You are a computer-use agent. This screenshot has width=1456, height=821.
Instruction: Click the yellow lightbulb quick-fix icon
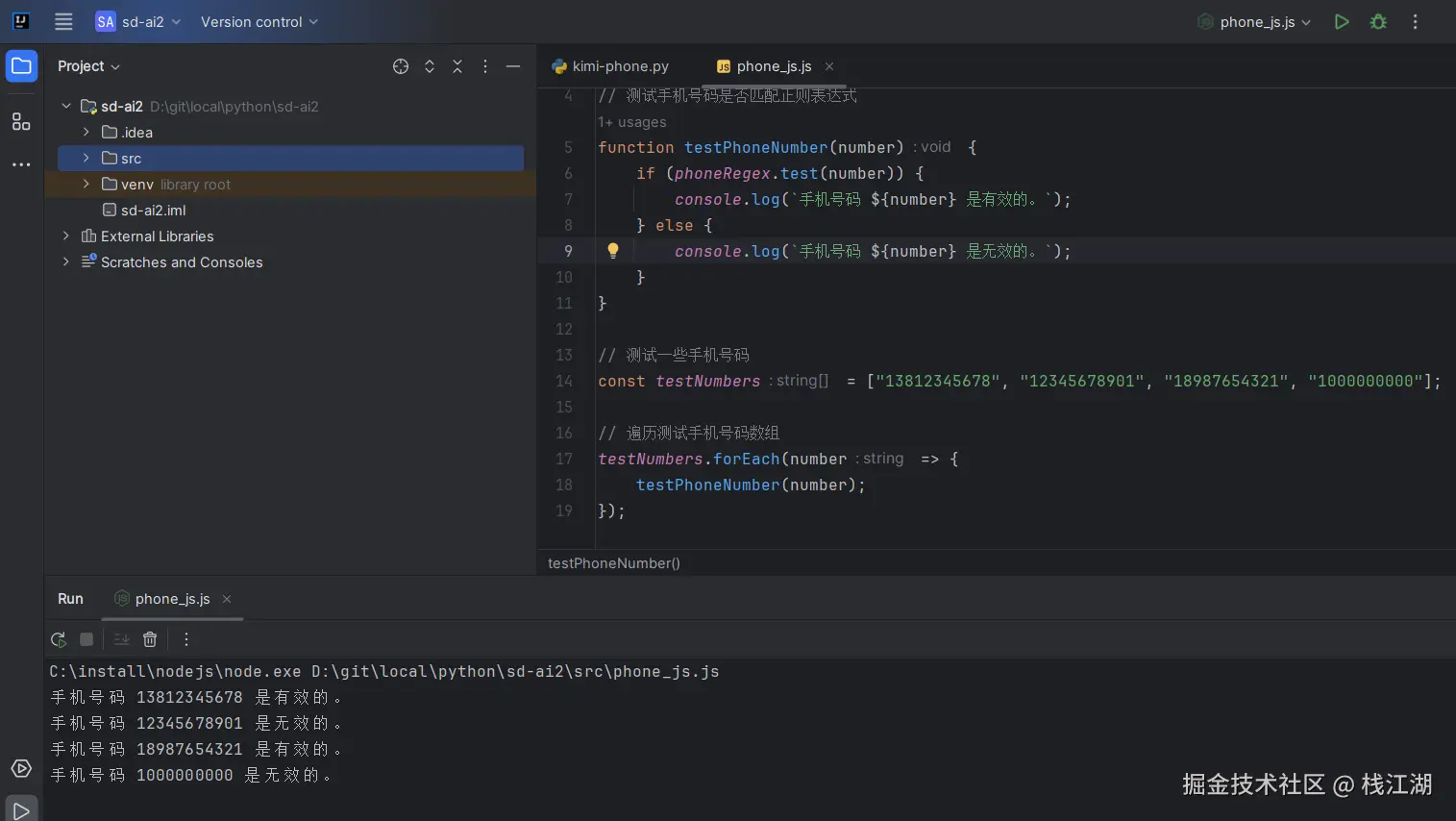[x=613, y=251]
